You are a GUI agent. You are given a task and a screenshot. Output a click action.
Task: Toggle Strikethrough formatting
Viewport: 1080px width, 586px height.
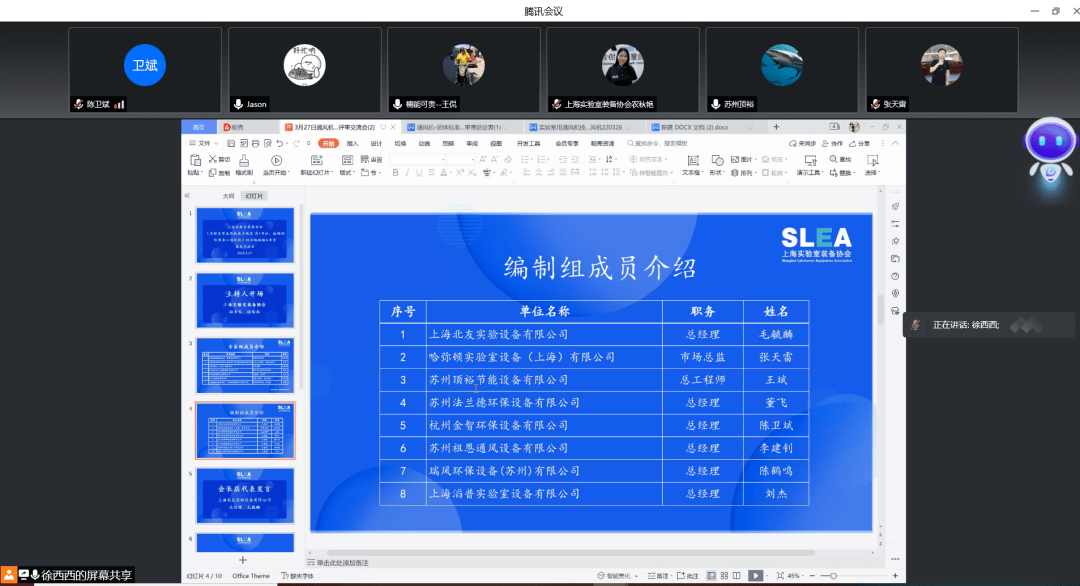(x=431, y=173)
